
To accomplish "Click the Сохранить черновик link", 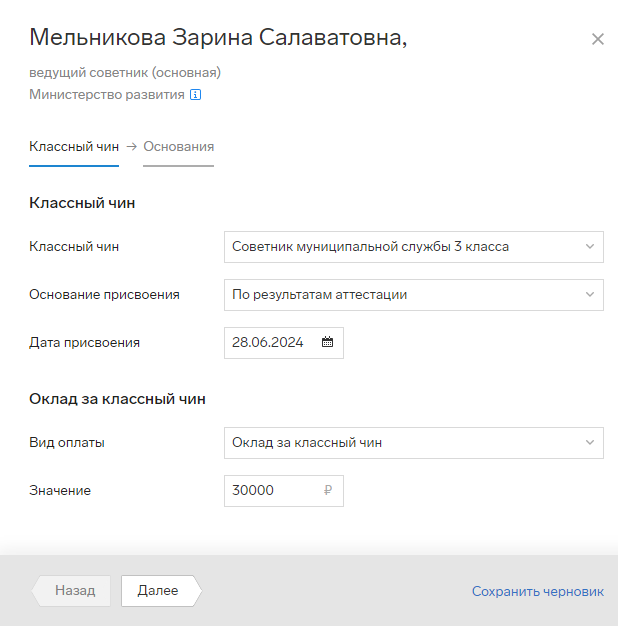I will pyautogui.click(x=538, y=591).
